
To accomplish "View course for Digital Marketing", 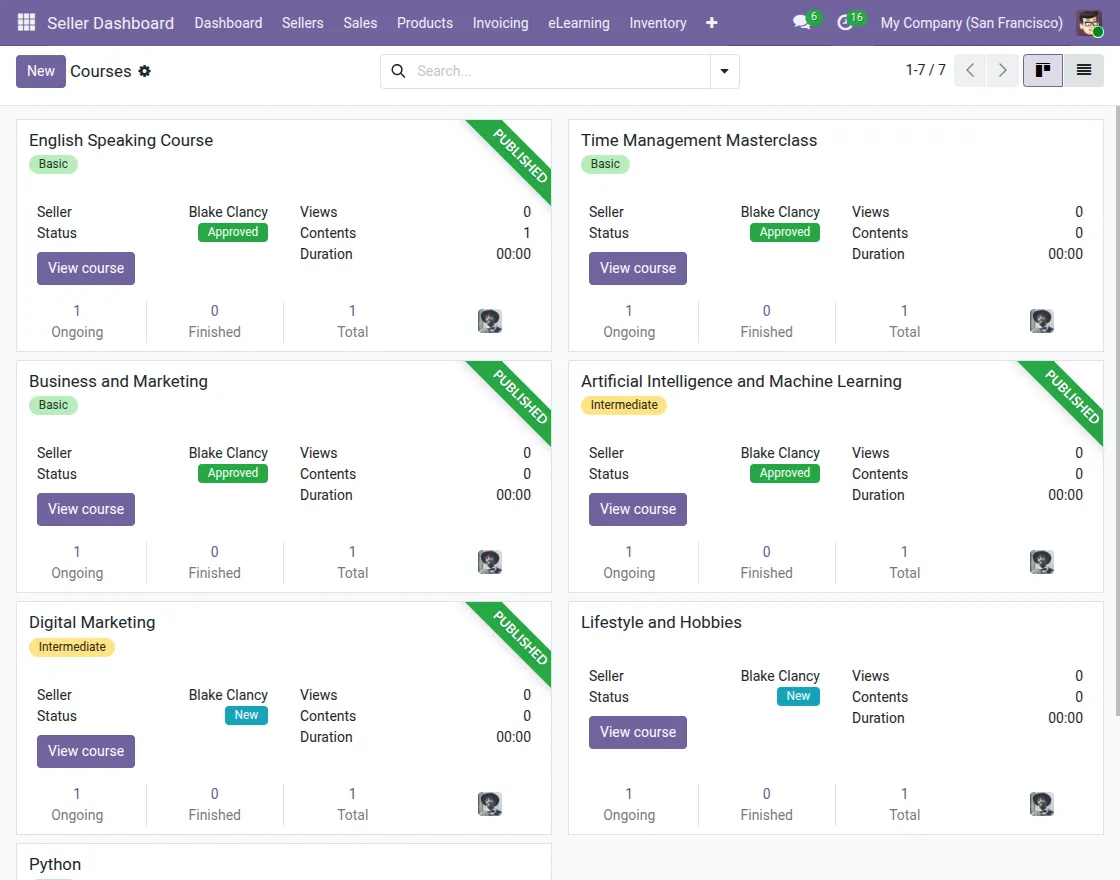I will [x=86, y=751].
